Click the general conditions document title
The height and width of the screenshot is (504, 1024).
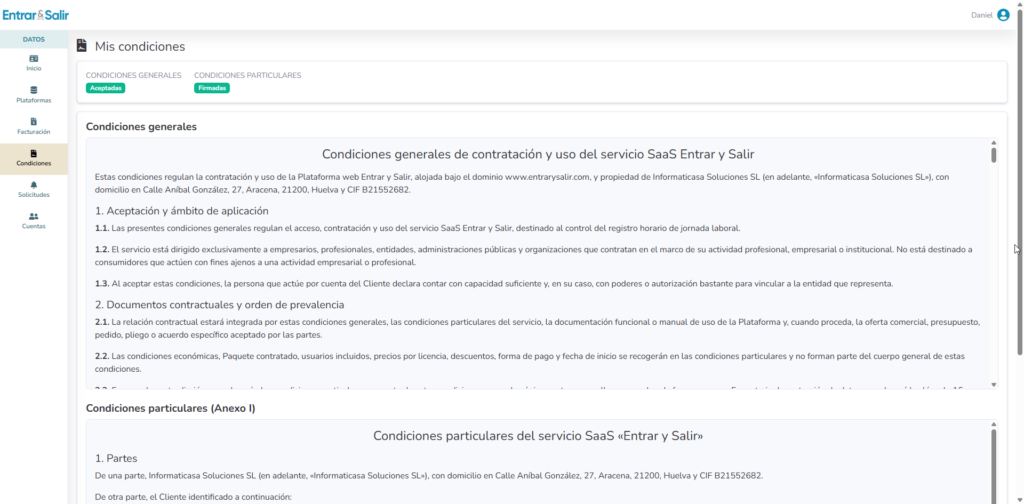[x=538, y=155]
